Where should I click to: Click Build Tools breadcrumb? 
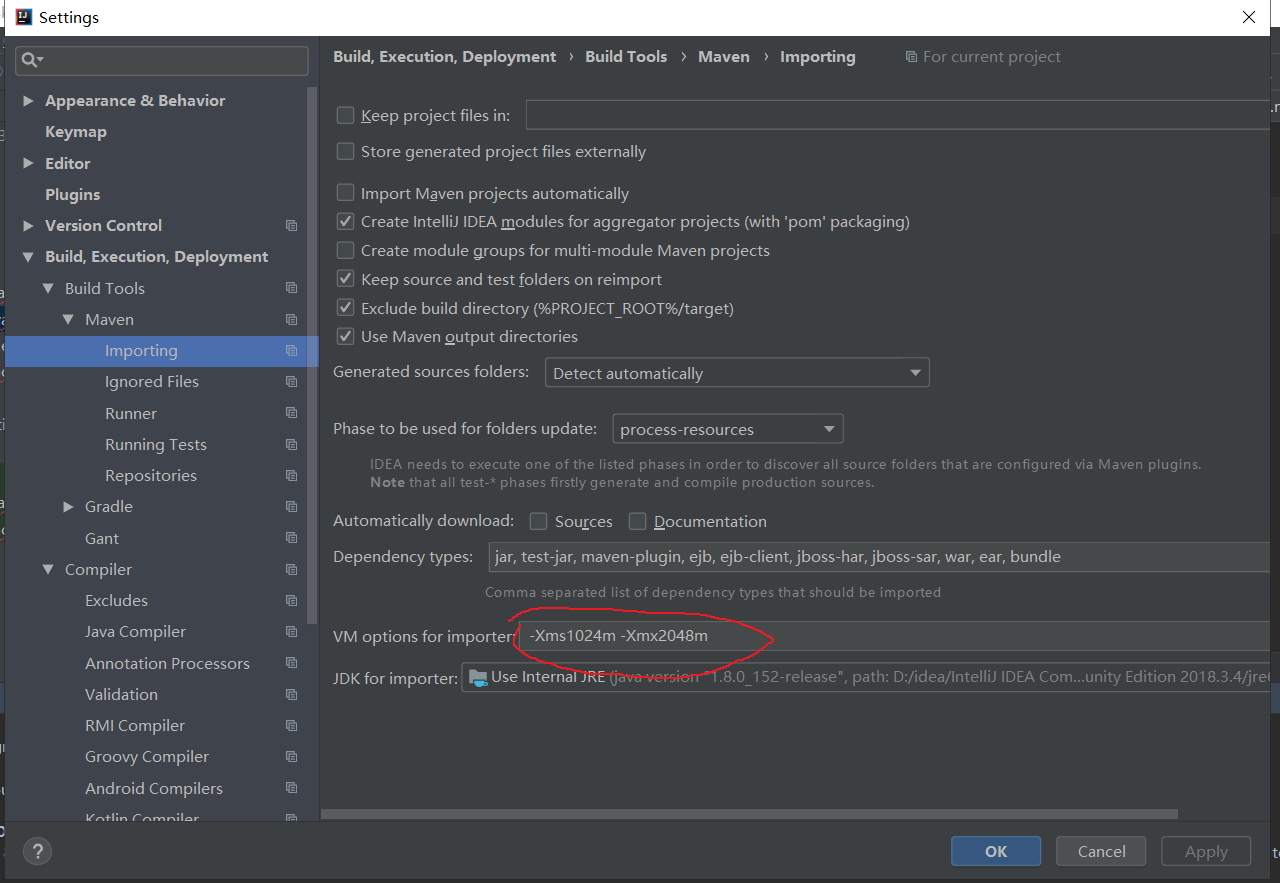point(626,57)
